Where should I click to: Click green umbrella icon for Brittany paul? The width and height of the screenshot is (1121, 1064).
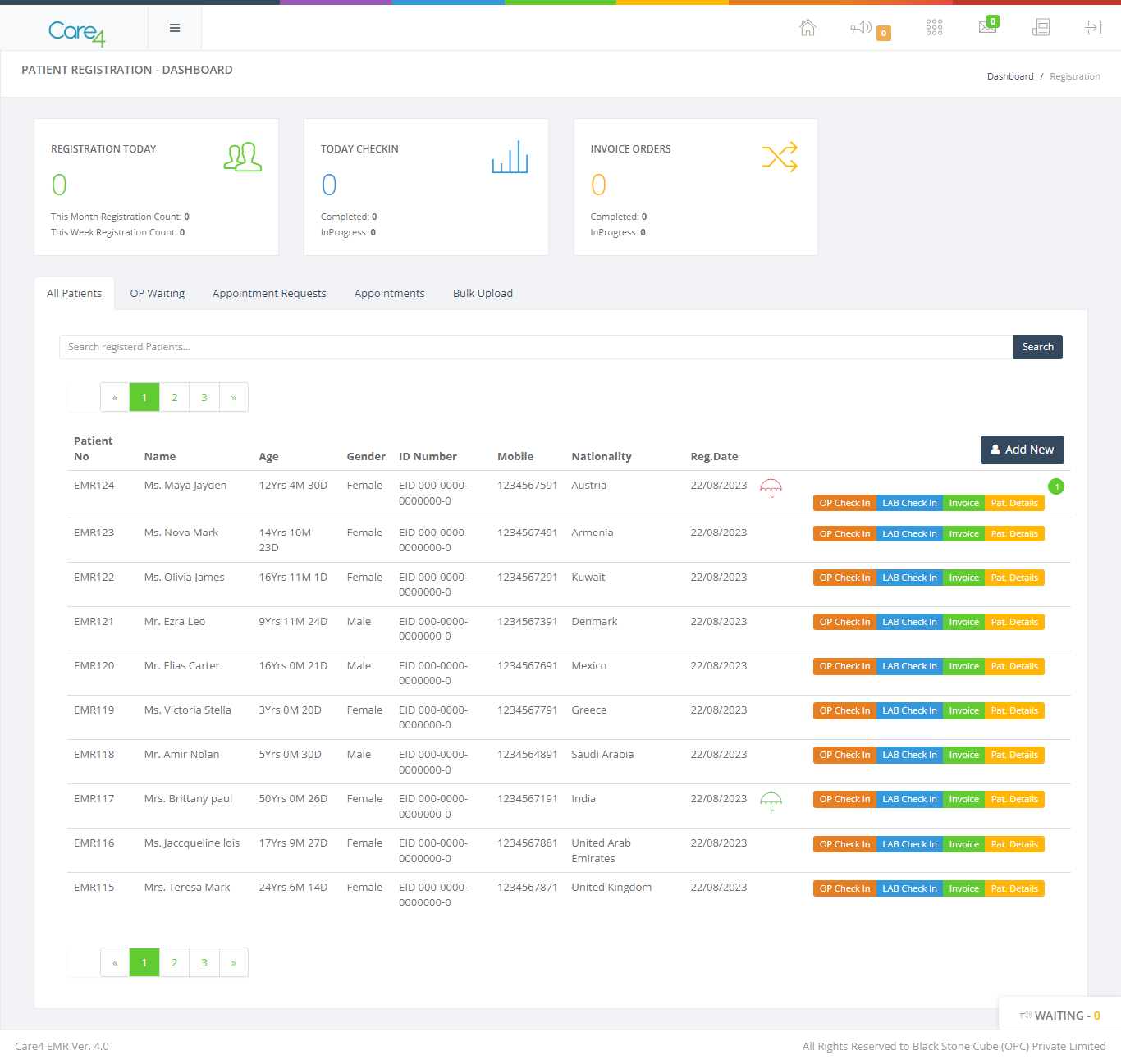point(771,801)
